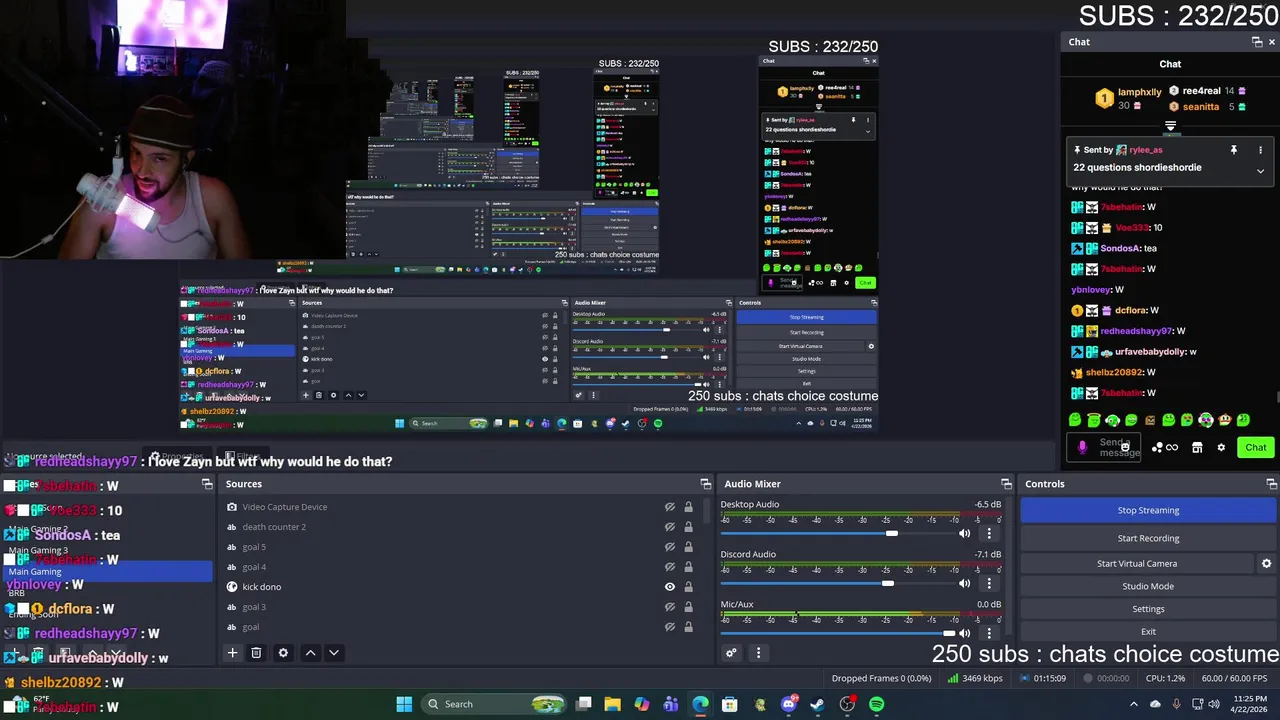Screen dimensions: 1280x720
Task: Click the Send a message chat field
Action: click(x=1106, y=447)
